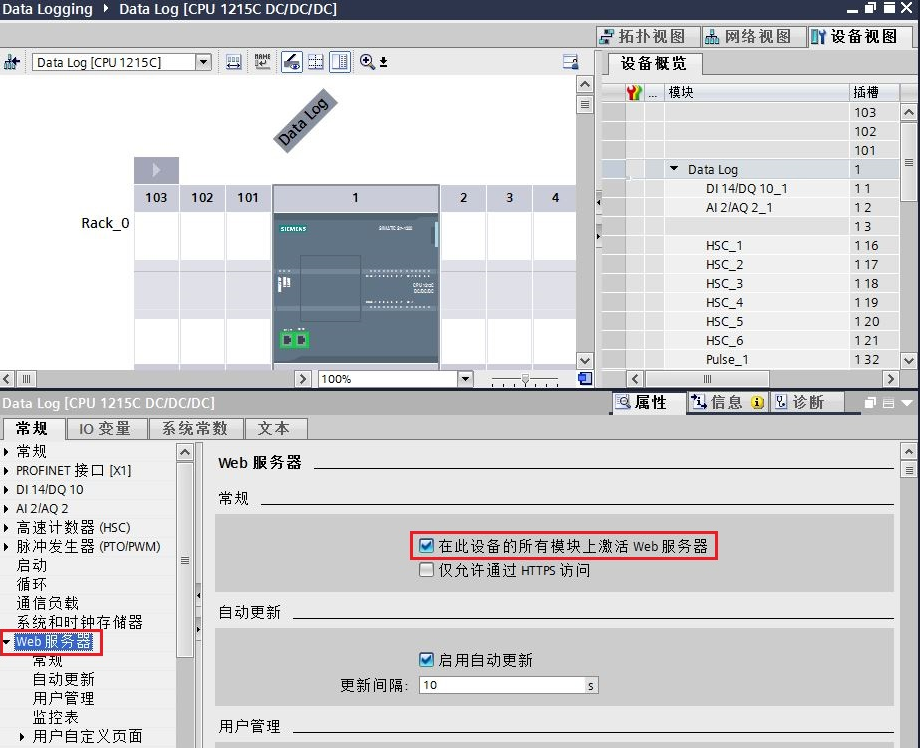921x749 pixels.
Task: Click the panel layout icon at toolbar right
Action: (571, 62)
